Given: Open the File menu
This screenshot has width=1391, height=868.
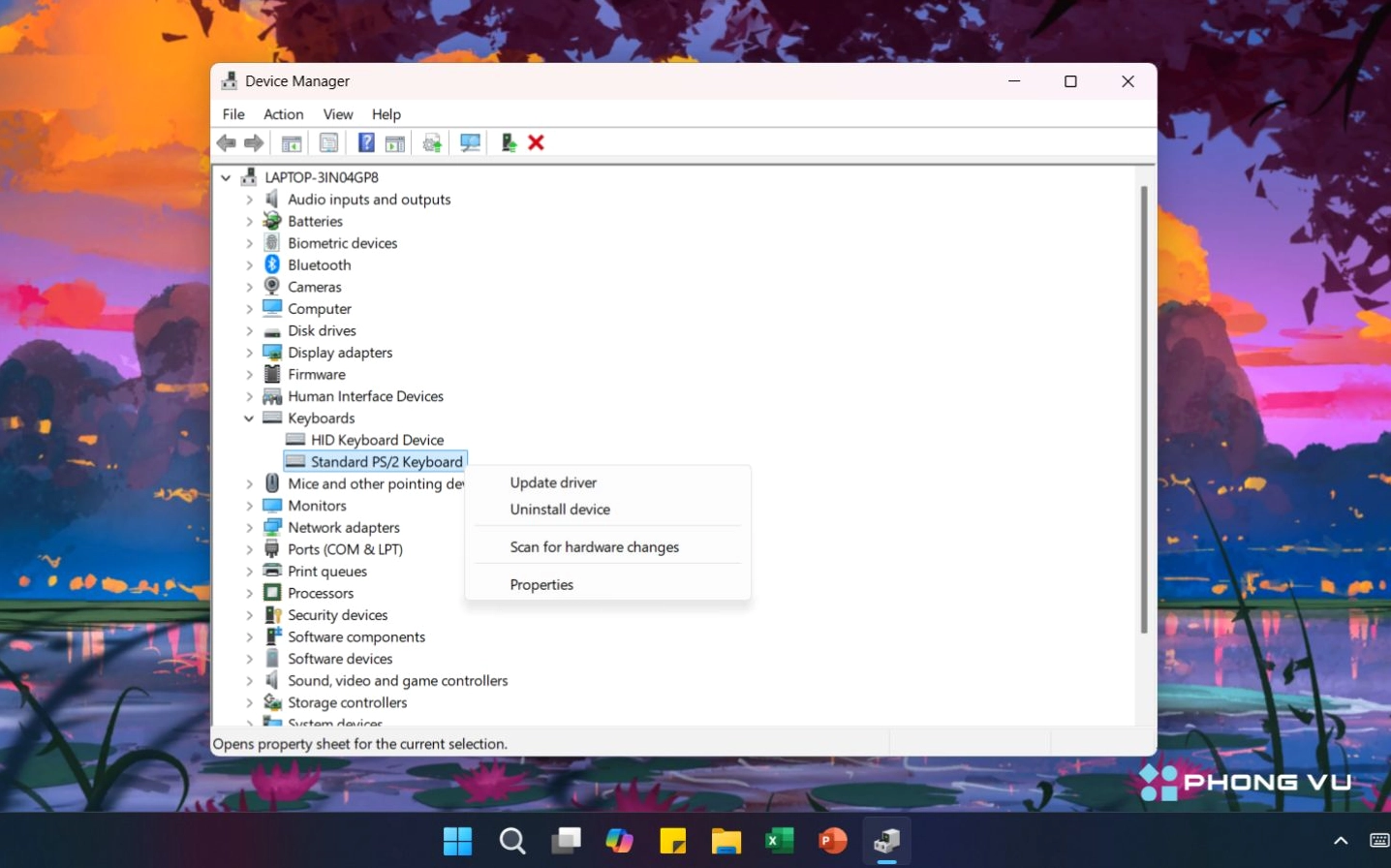Looking at the screenshot, I should pos(233,114).
